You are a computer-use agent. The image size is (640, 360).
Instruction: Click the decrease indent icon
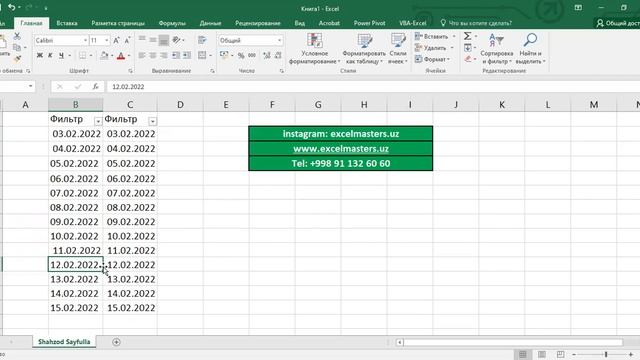[x=176, y=56]
